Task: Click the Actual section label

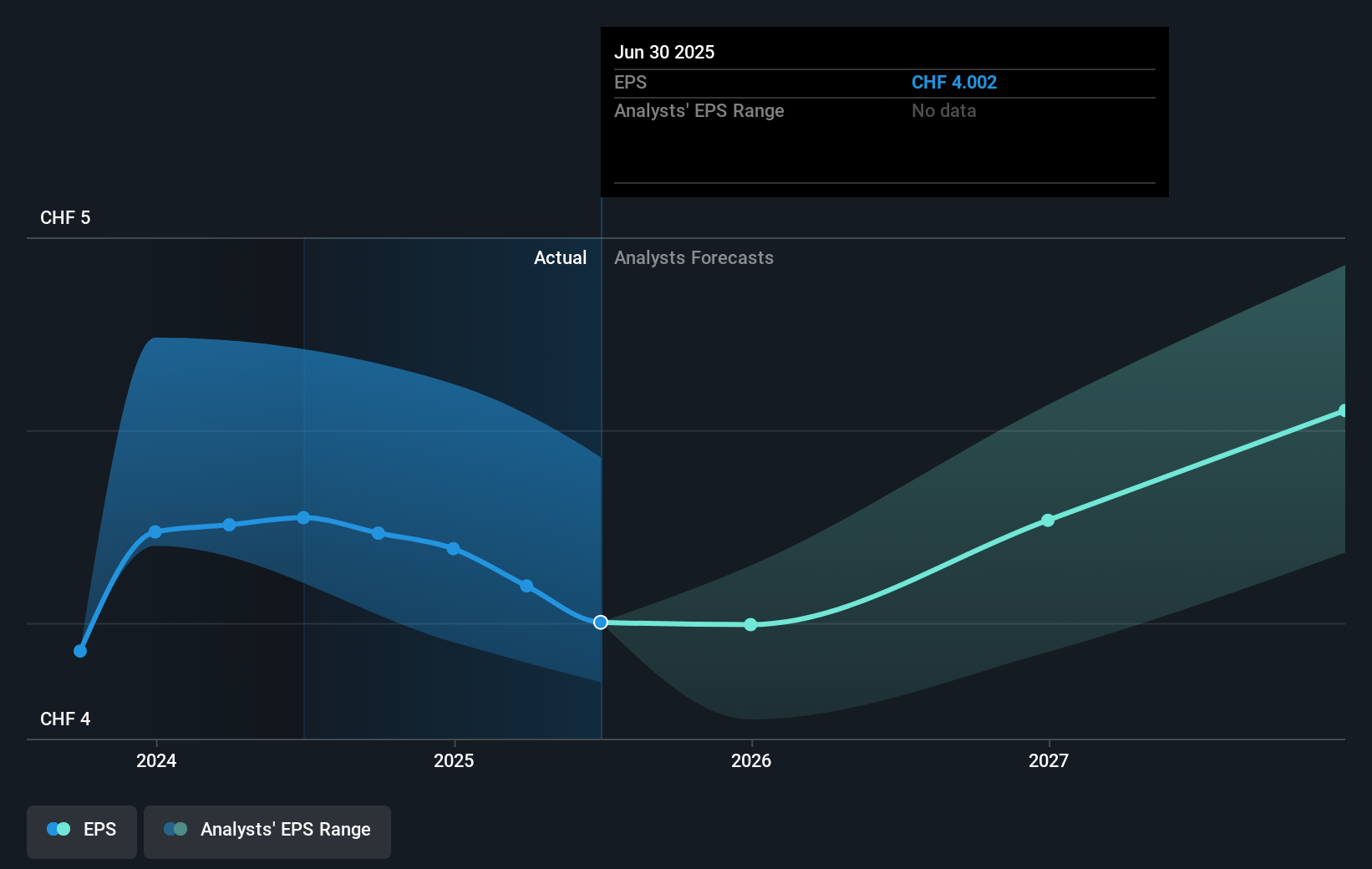Action: pos(560,258)
